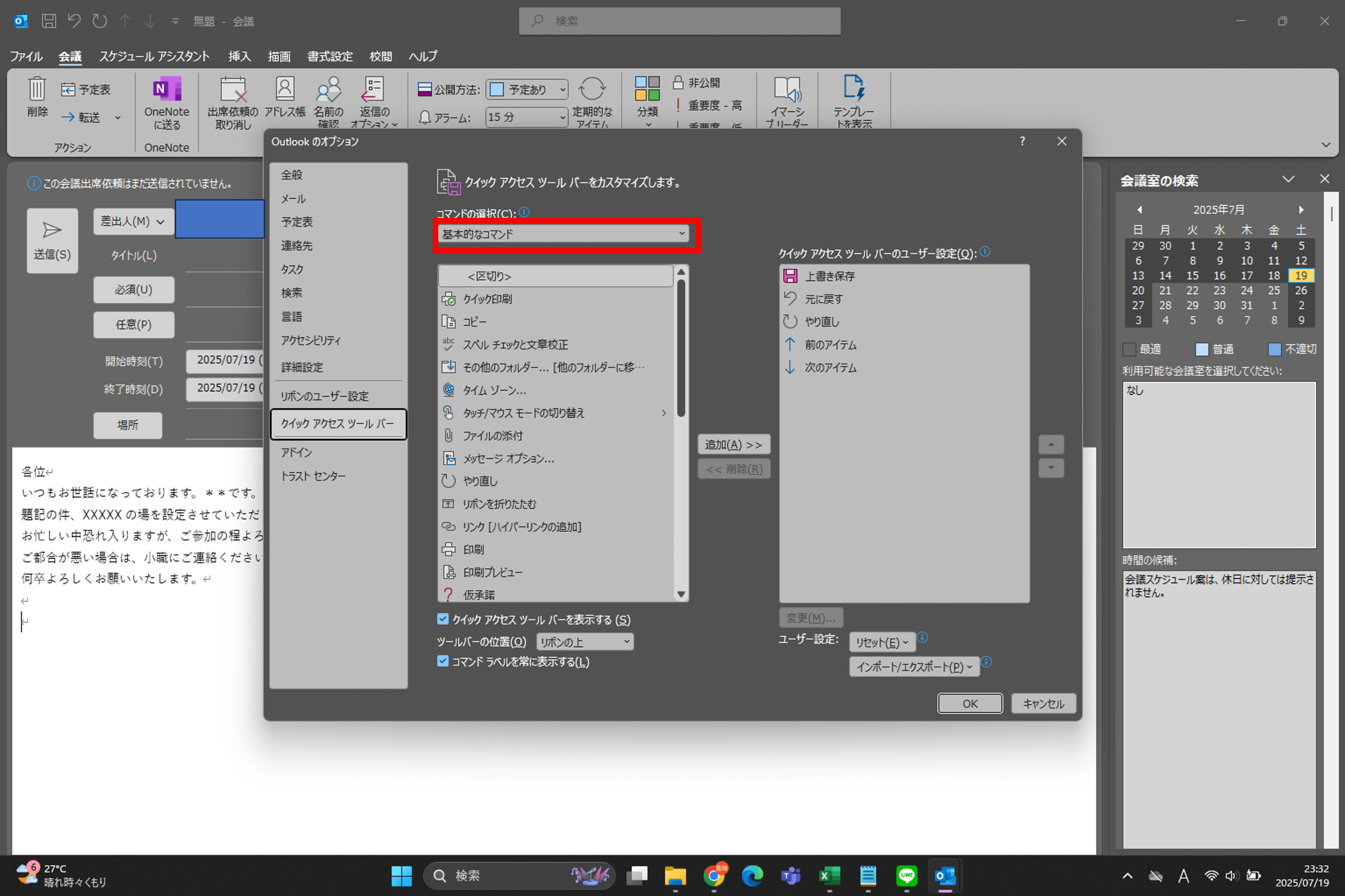Open ツールバーの位置 リボンの上 dropdown
Screen dimensions: 1345x896
[585, 642]
